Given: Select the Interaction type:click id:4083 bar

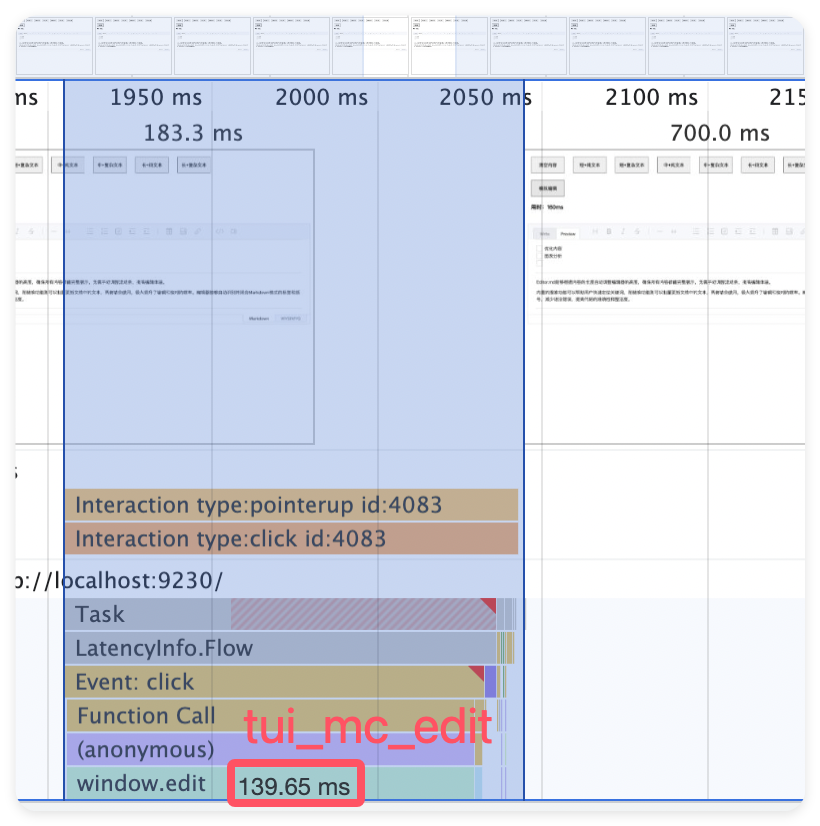Looking at the screenshot, I should coord(291,538).
